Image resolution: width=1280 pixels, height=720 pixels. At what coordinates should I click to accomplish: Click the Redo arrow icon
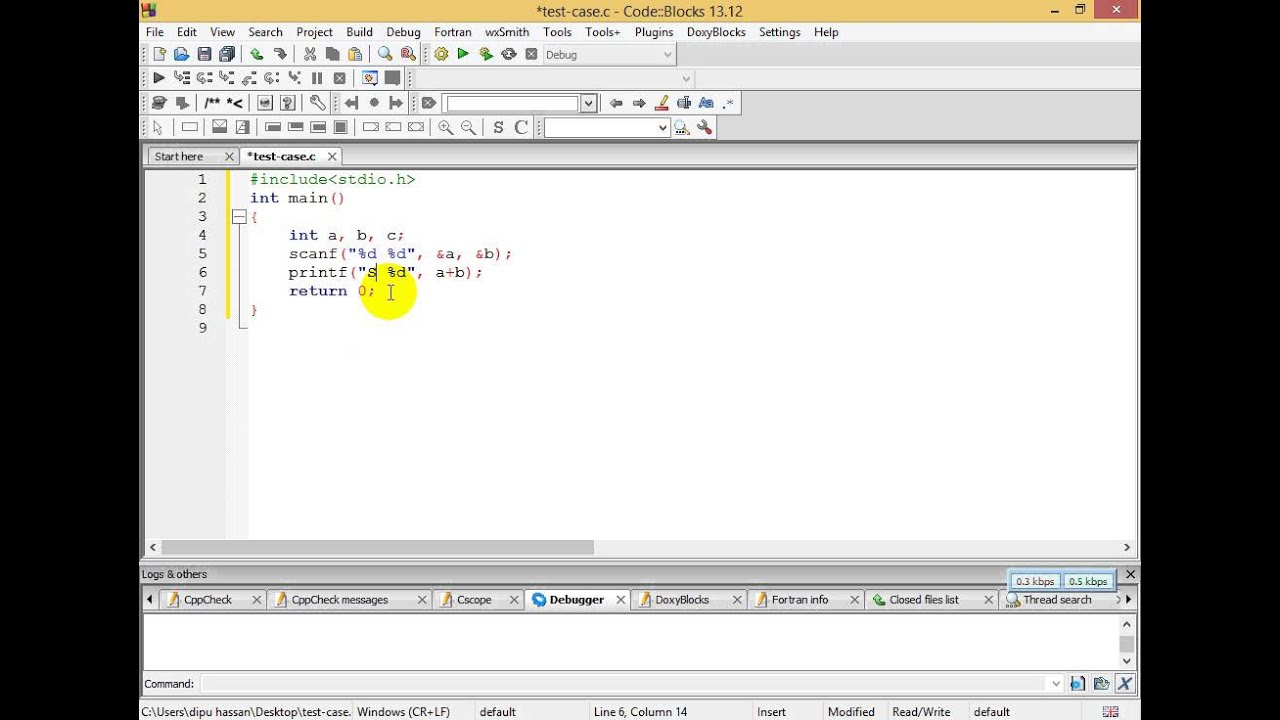tap(280, 54)
